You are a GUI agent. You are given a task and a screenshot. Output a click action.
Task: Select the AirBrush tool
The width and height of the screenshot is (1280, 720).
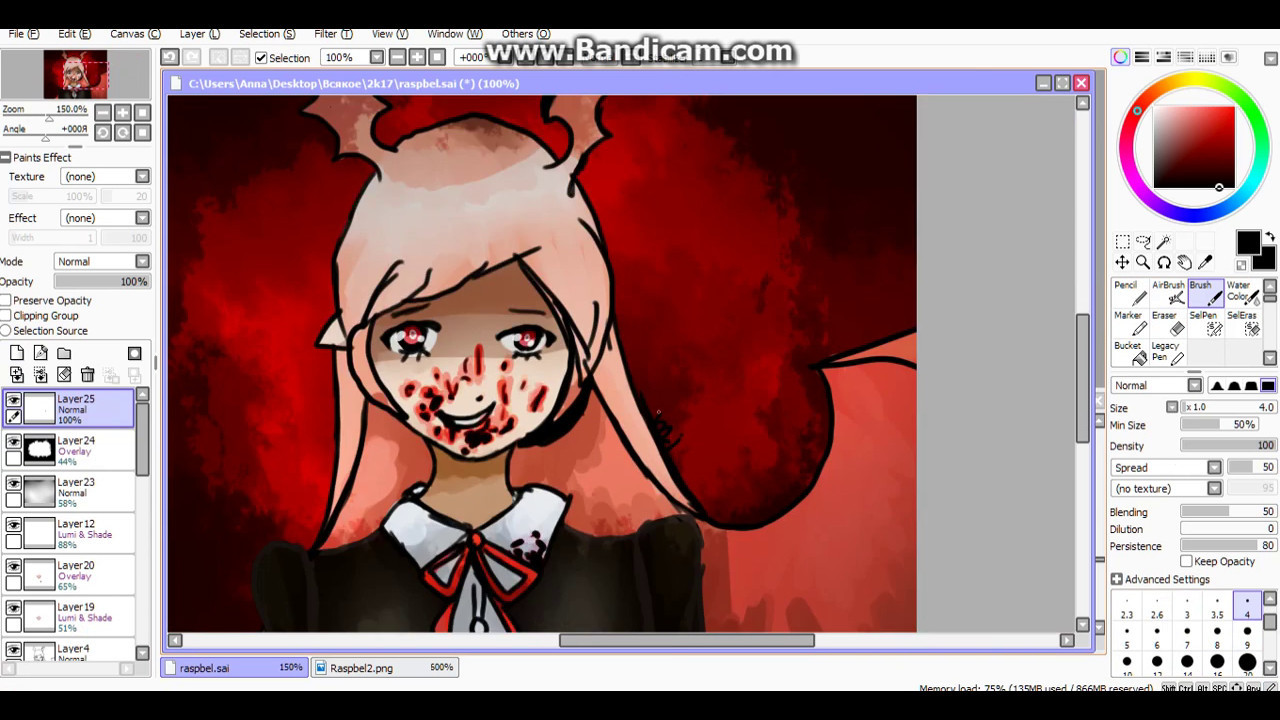(1168, 293)
